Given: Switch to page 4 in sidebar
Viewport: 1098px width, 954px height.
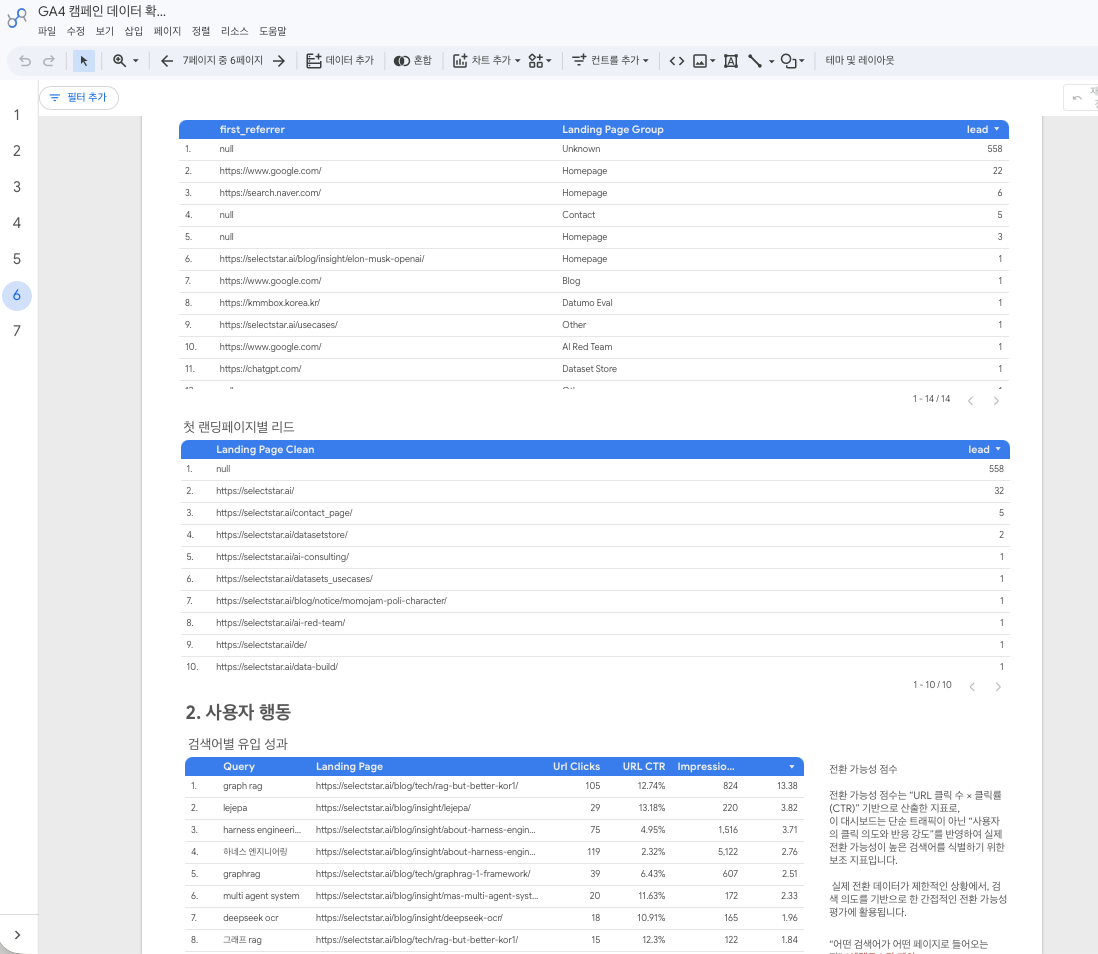Looking at the screenshot, I should point(17,223).
